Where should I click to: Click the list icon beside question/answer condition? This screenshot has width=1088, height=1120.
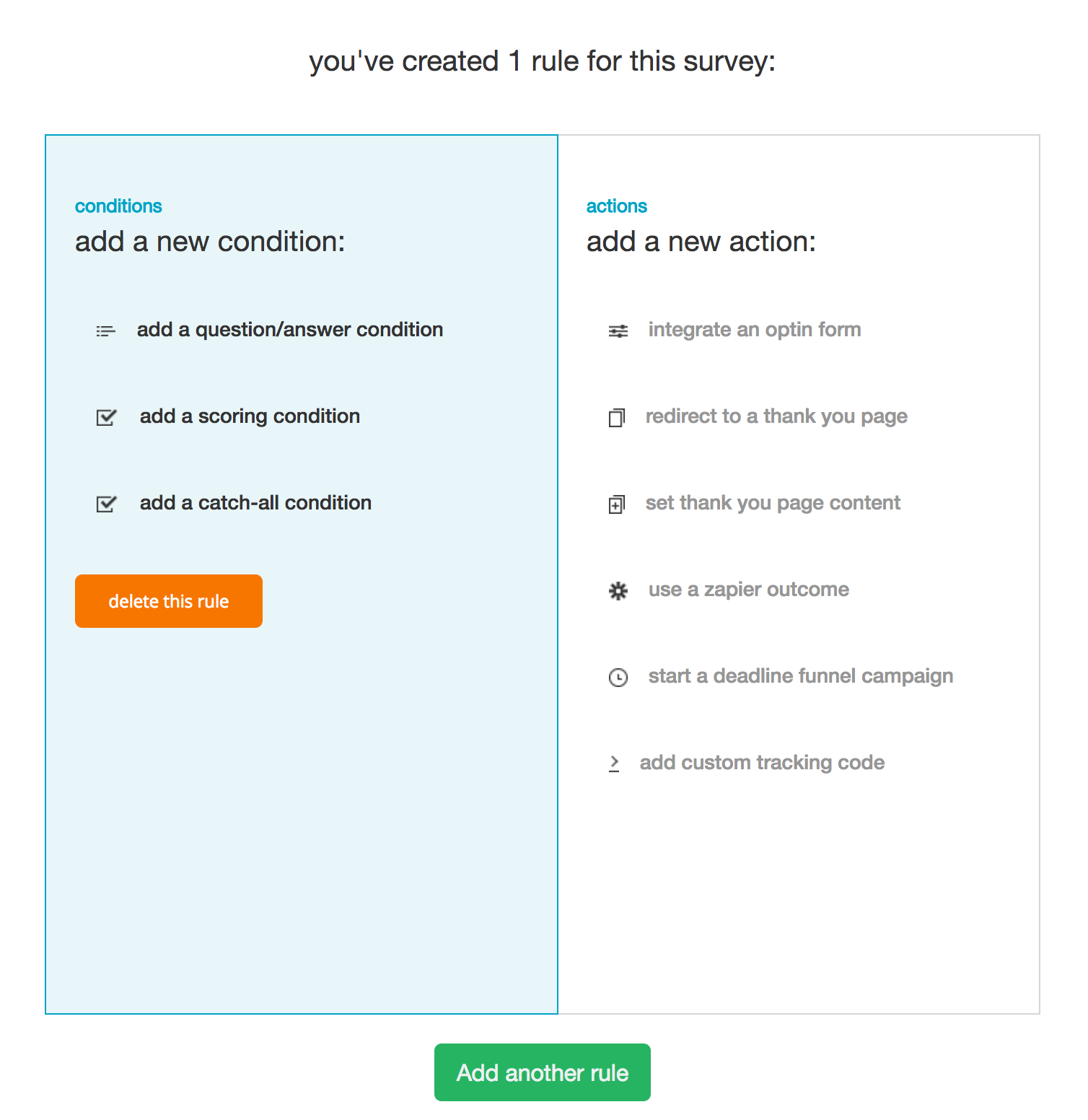(105, 331)
